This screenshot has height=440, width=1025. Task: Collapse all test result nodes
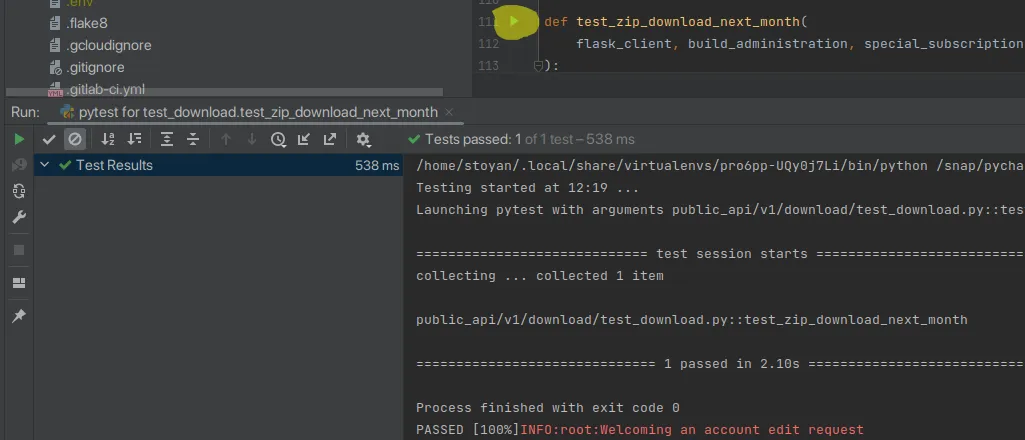pos(193,139)
